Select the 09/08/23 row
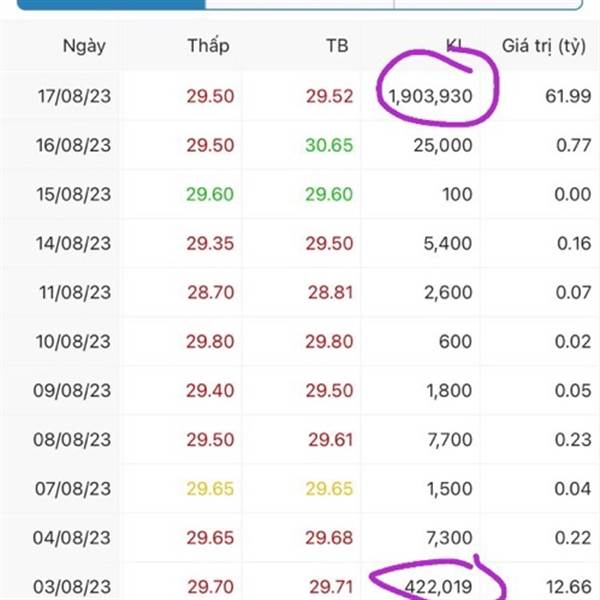 300,390
